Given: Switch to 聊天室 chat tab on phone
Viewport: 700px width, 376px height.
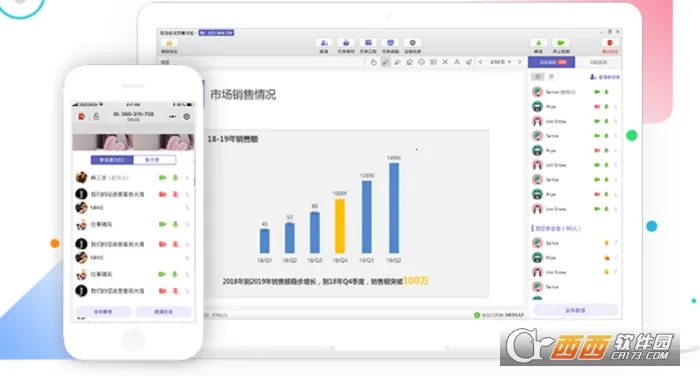Looking at the screenshot, I should tap(154, 159).
